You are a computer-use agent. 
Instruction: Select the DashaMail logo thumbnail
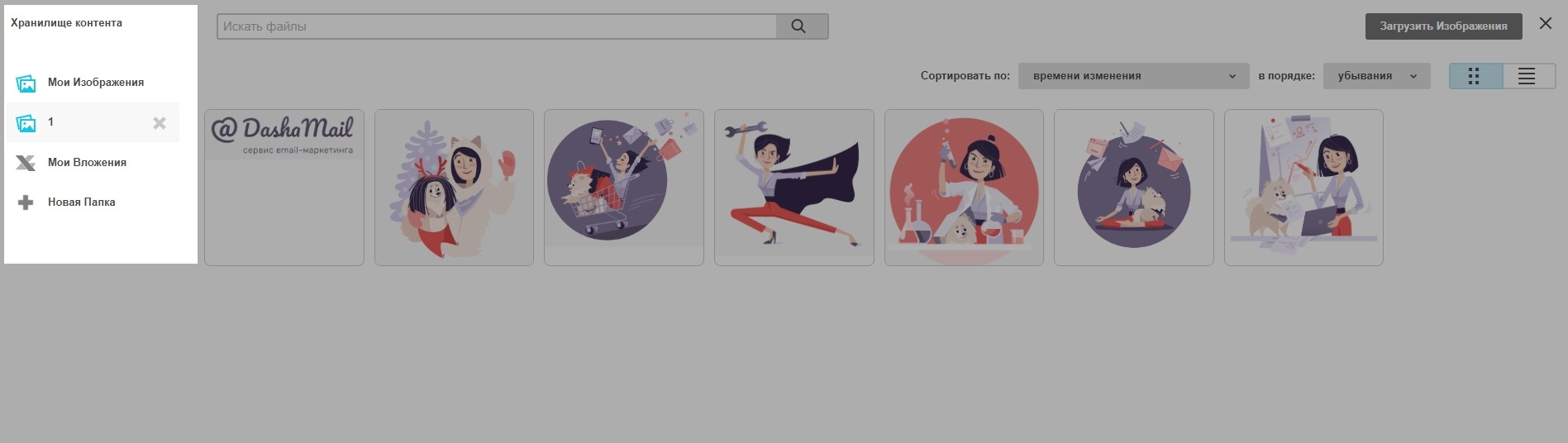pos(284,188)
